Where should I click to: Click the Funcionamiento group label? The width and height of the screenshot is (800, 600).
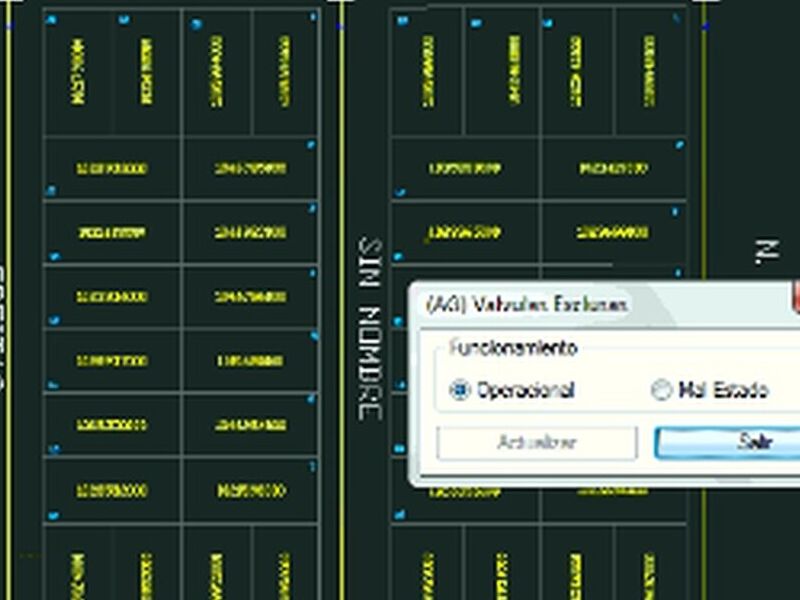[513, 348]
